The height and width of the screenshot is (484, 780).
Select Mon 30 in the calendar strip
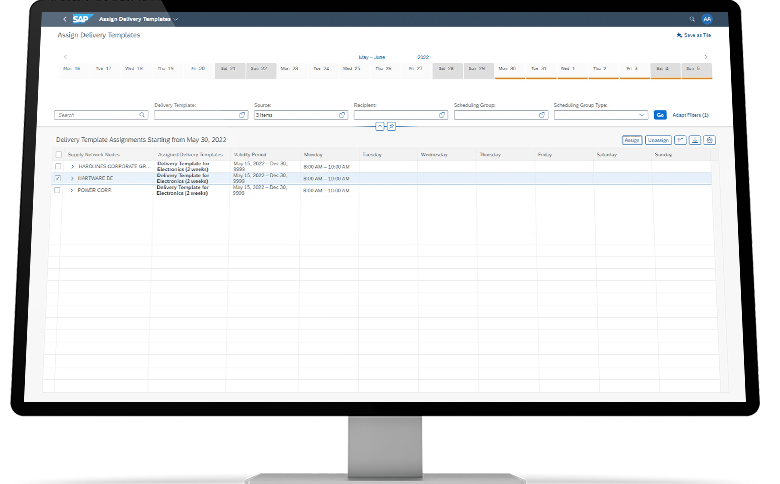click(x=506, y=69)
